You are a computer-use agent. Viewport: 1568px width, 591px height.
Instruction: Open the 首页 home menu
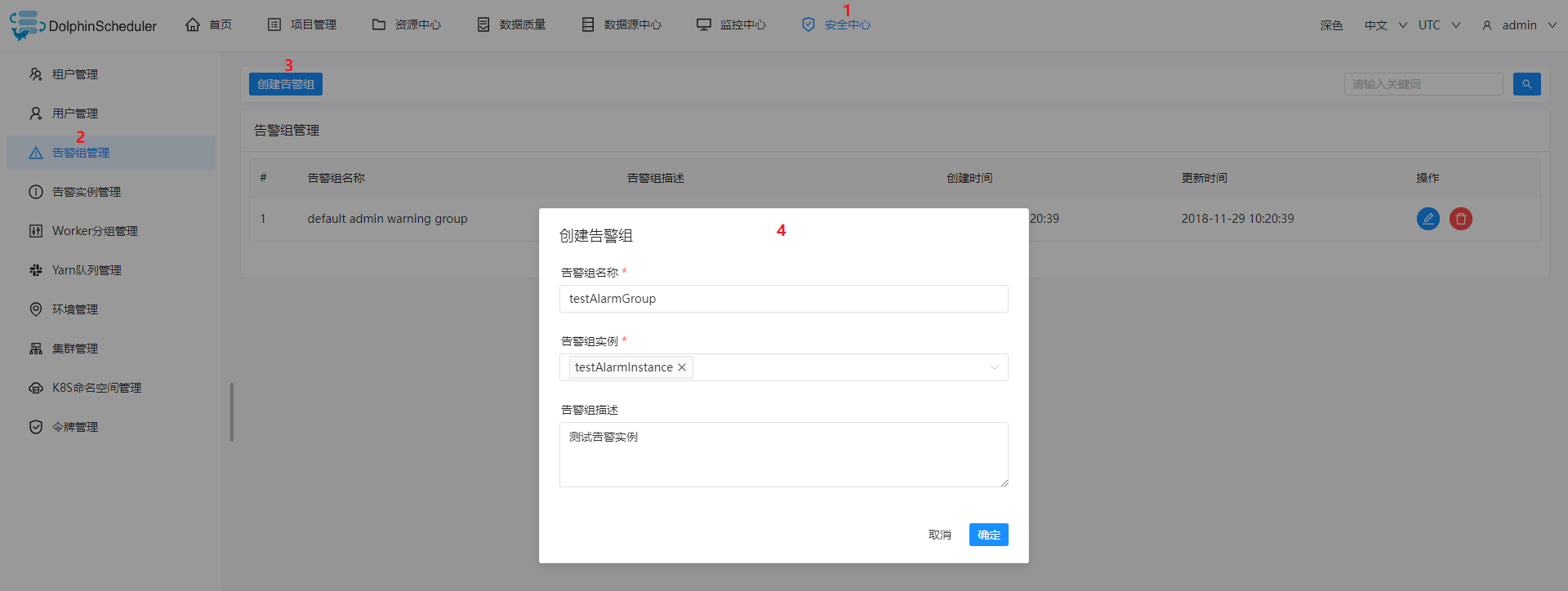pyautogui.click(x=209, y=24)
